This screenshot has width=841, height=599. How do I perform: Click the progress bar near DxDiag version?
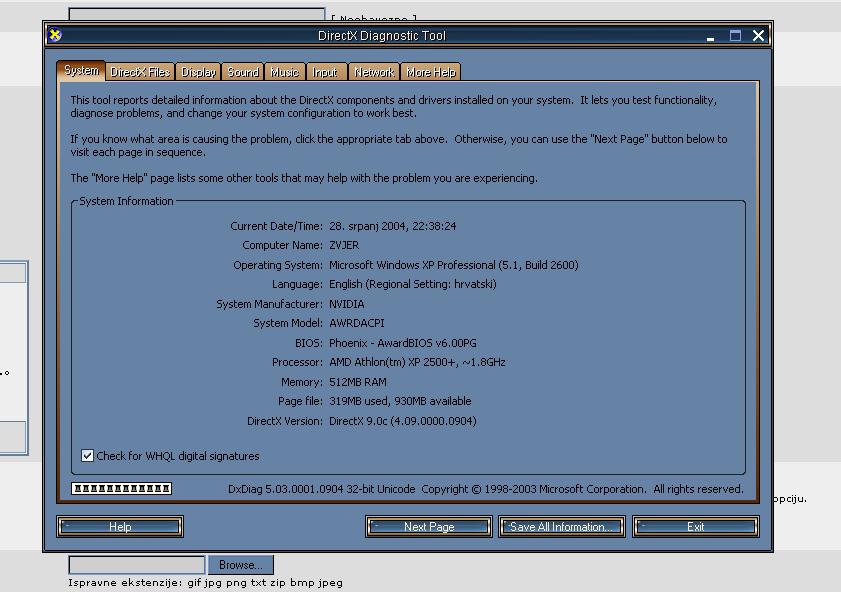point(122,489)
